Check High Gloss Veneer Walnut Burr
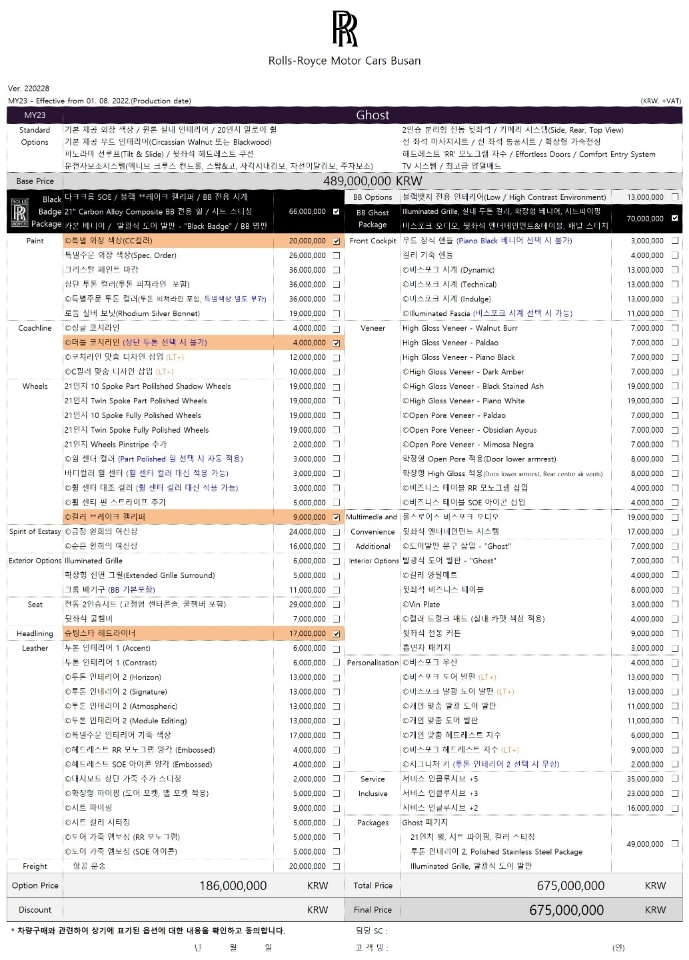This screenshot has width=689, height=960. click(675, 328)
